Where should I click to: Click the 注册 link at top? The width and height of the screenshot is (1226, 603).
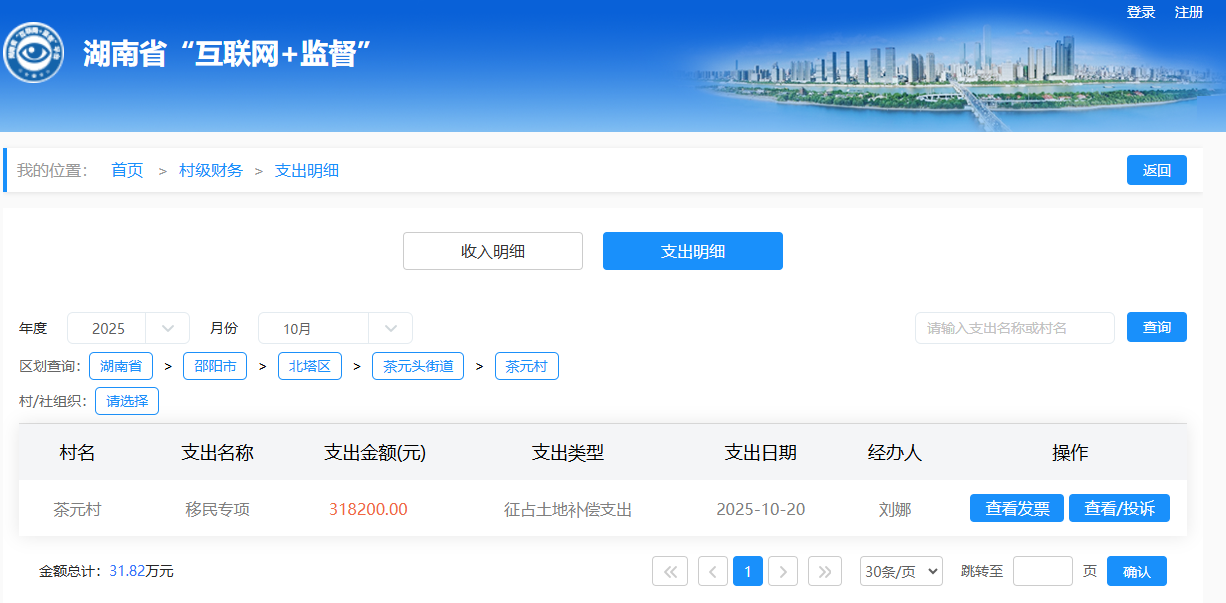(x=1189, y=12)
